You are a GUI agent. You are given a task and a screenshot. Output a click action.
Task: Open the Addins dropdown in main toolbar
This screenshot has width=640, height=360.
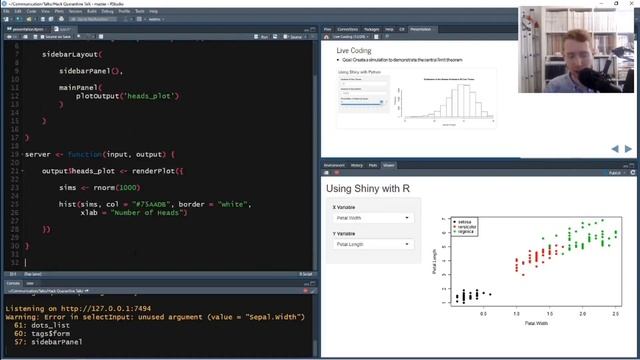[x=156, y=19]
